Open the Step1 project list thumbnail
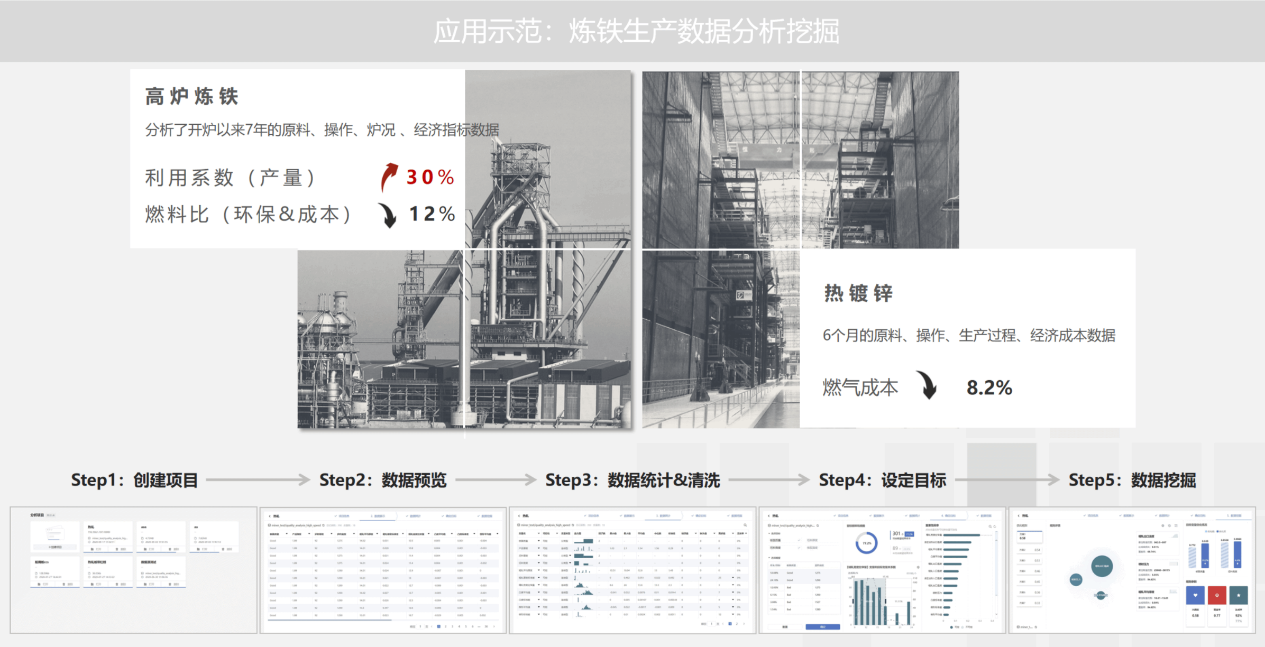The height and width of the screenshot is (647, 1265). coord(133,570)
